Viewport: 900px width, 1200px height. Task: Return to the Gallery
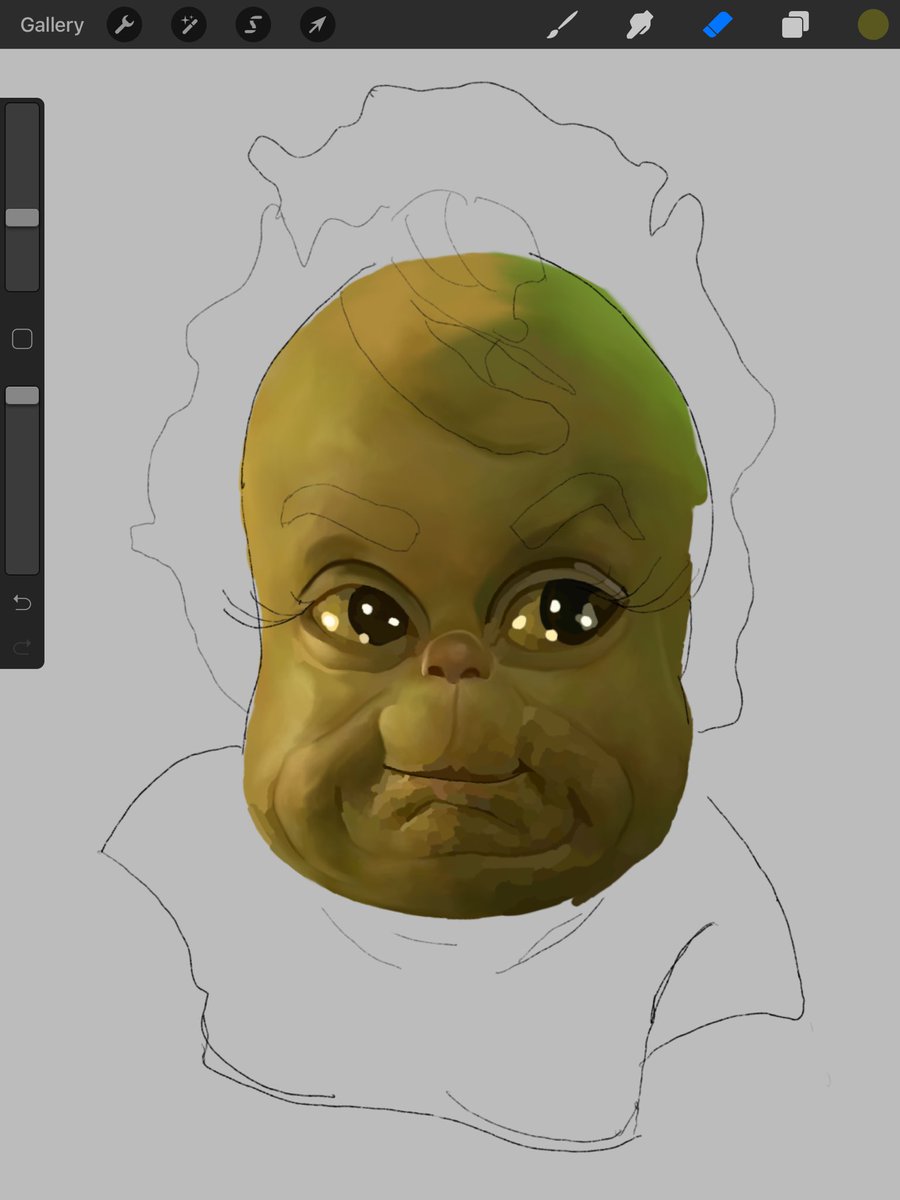[x=51, y=25]
